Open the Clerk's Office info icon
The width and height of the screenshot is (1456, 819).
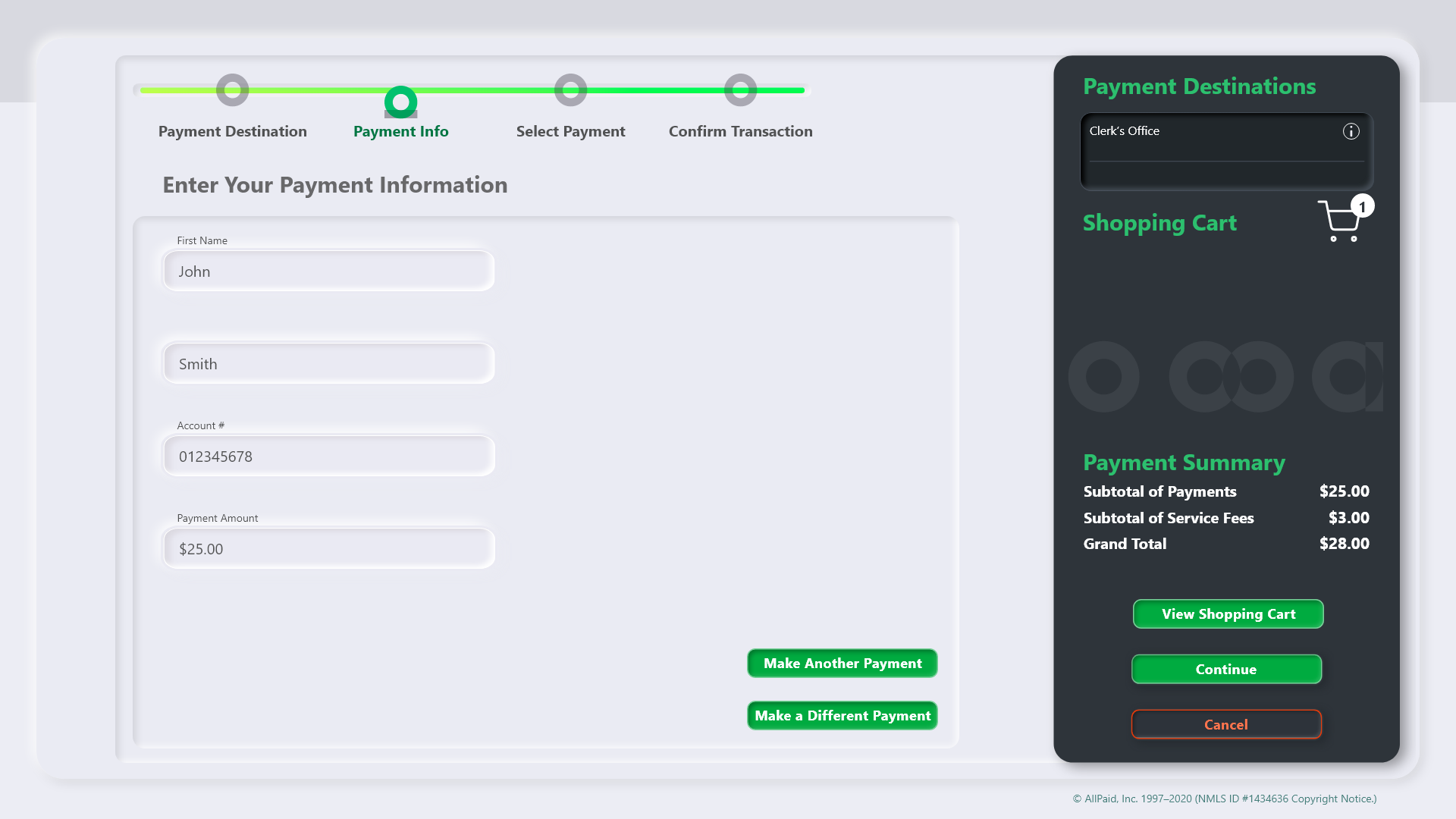(x=1351, y=131)
